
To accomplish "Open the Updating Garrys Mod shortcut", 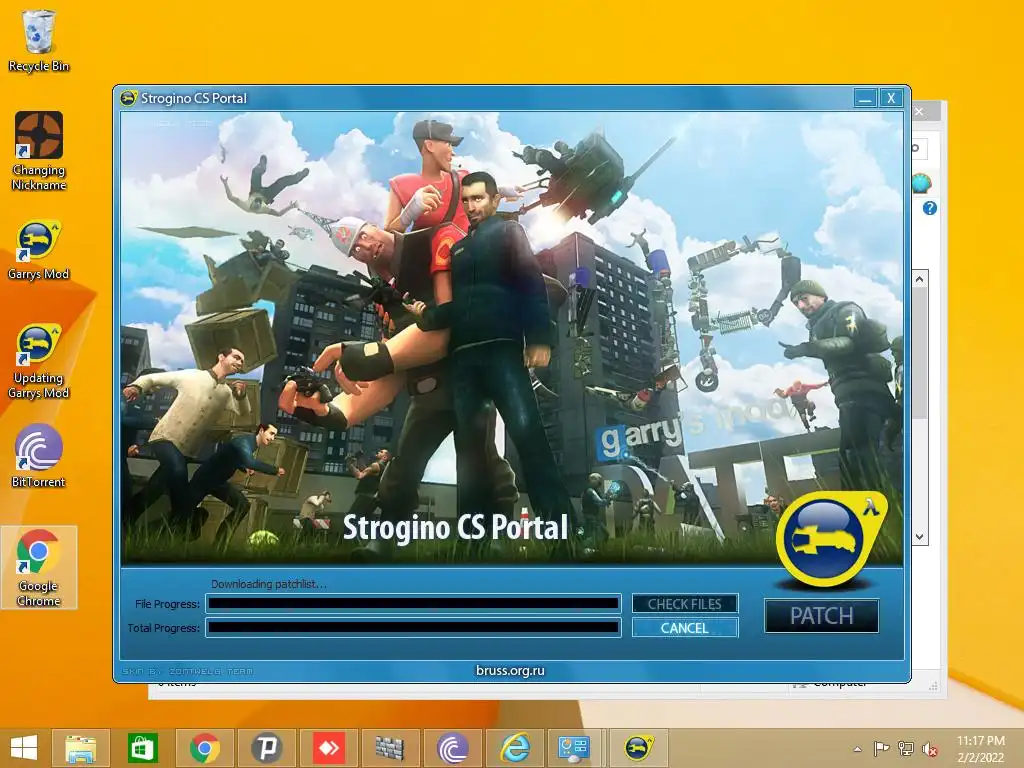I will click(39, 361).
